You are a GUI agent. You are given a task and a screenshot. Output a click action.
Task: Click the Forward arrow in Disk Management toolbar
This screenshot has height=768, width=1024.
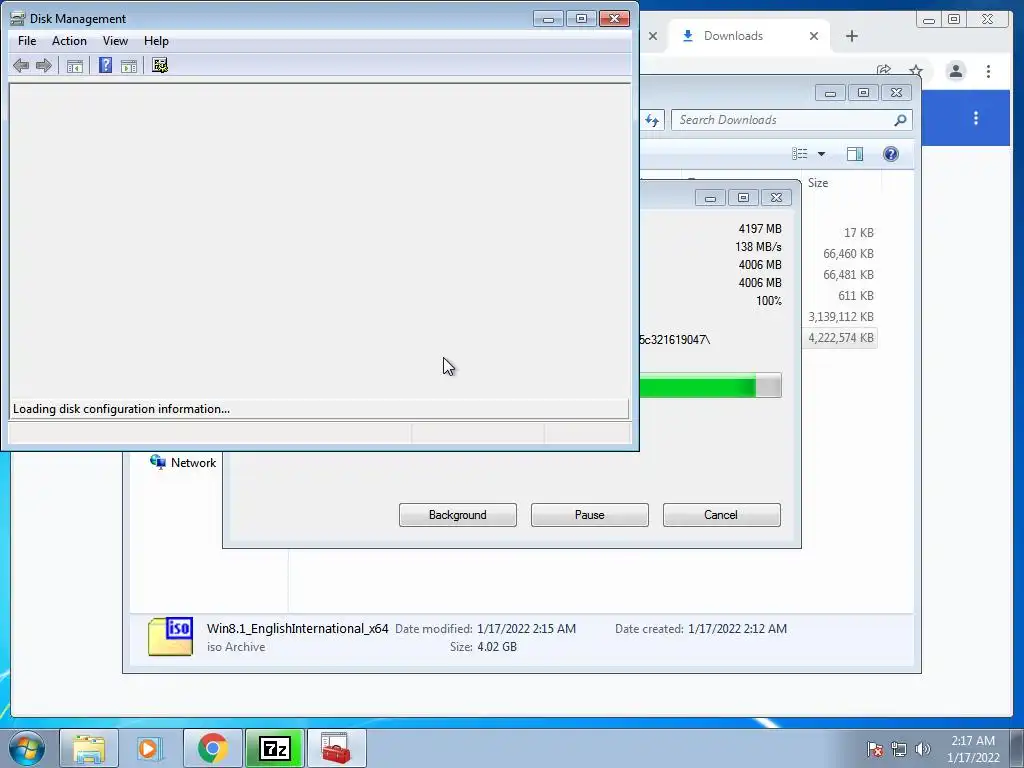point(44,65)
